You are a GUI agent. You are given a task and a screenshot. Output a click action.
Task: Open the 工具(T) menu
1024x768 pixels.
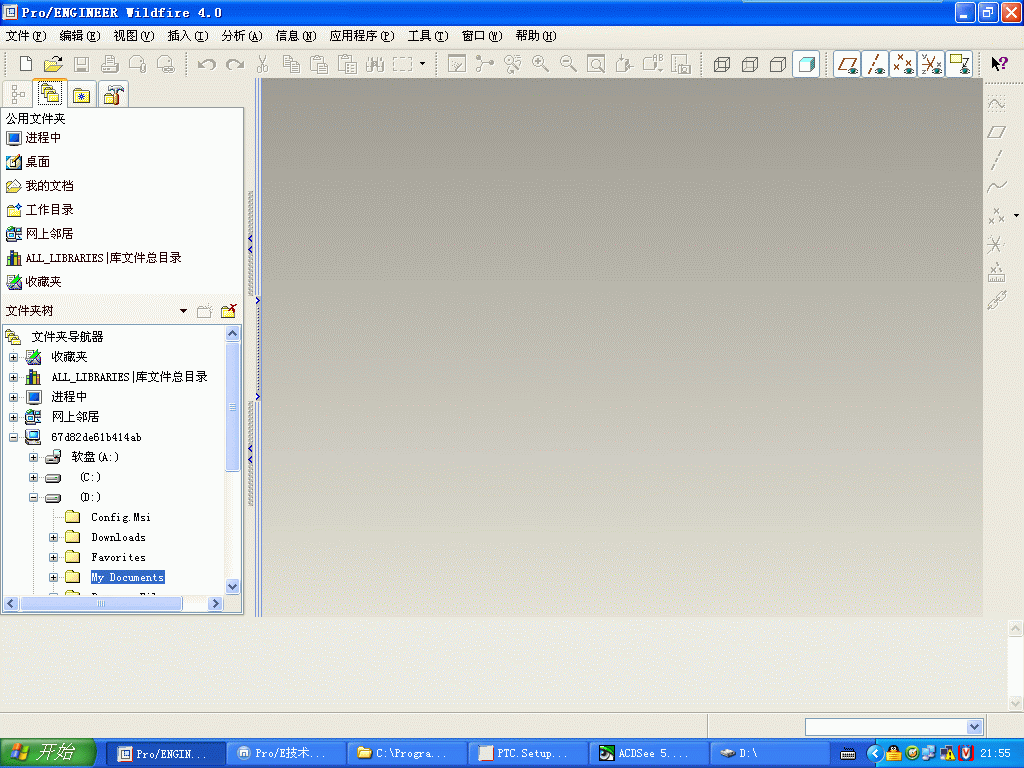(x=428, y=36)
